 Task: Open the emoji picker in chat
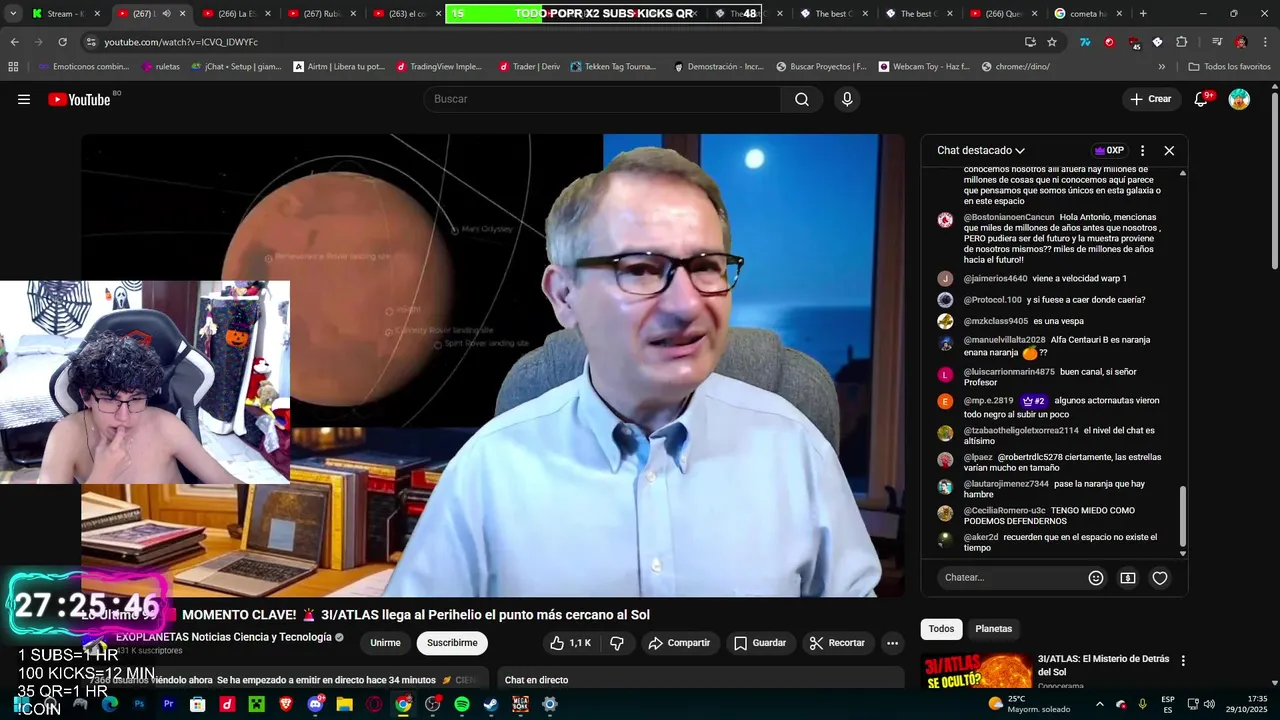(x=1096, y=578)
